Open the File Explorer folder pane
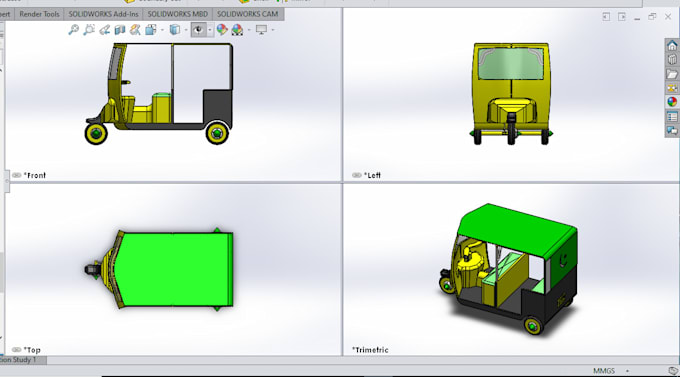680x377 pixels. pyautogui.click(x=672, y=74)
